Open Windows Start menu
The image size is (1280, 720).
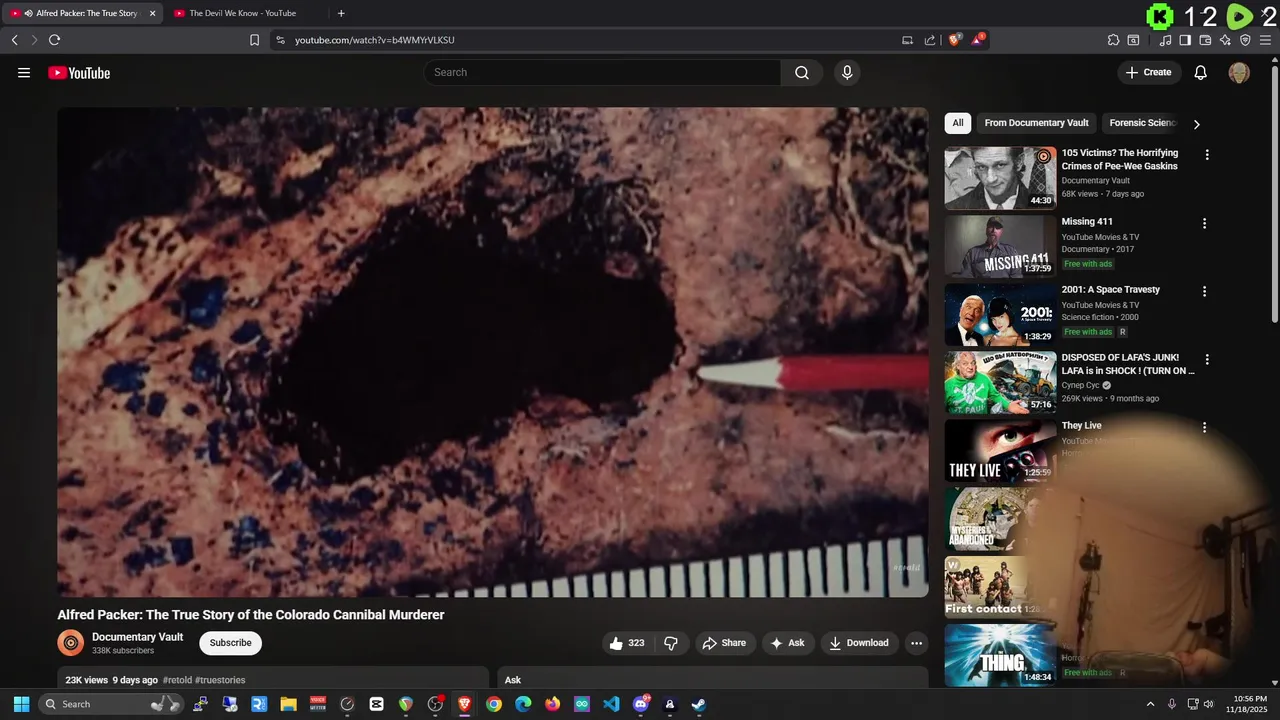point(21,704)
